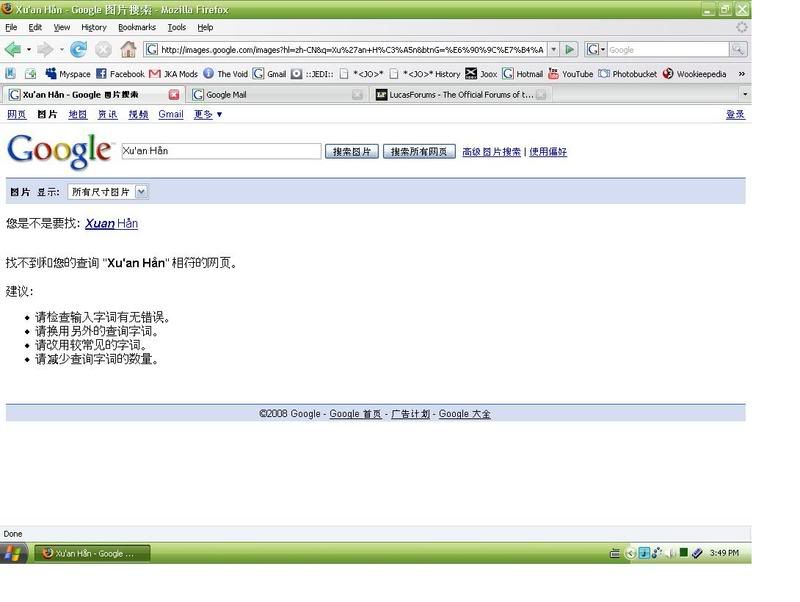Open the list all tabs dropdown
800x602 pixels.
(745, 94)
